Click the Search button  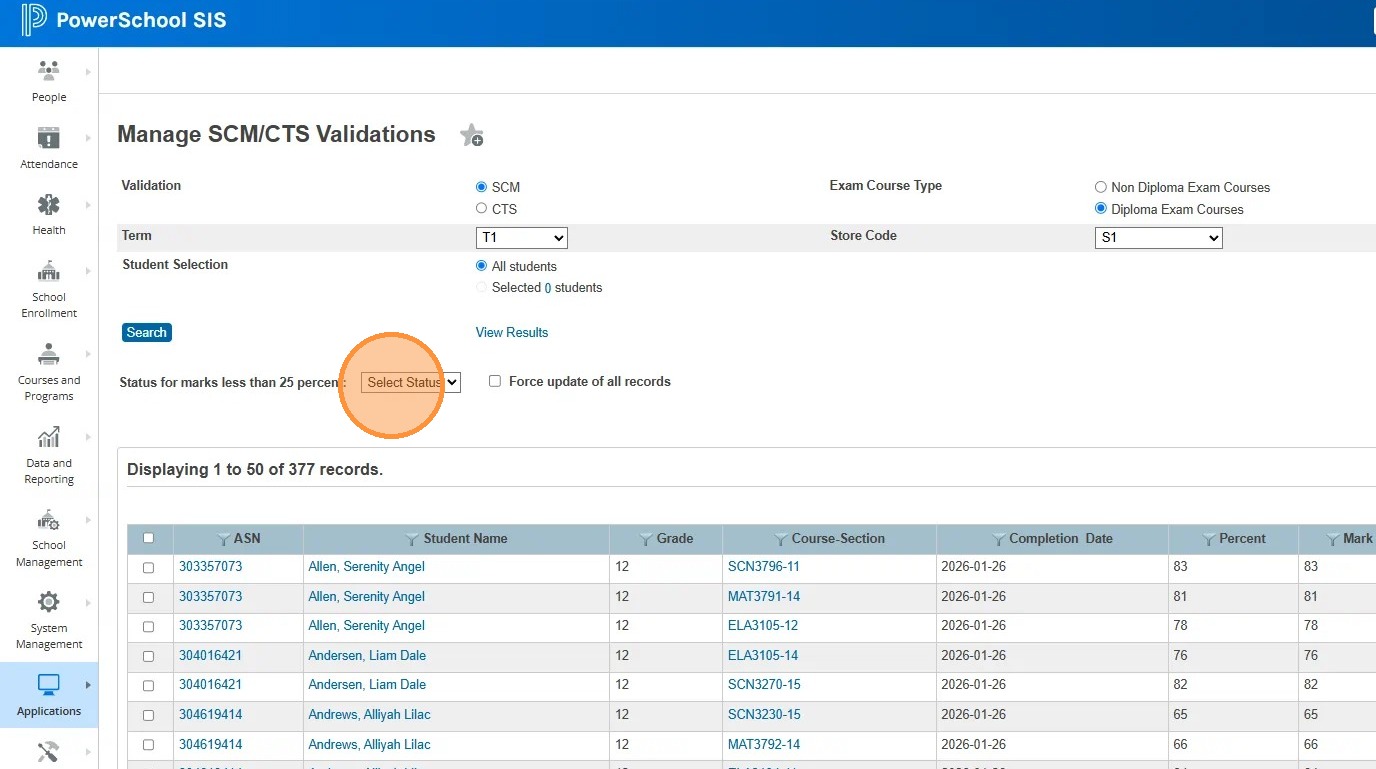click(x=147, y=333)
